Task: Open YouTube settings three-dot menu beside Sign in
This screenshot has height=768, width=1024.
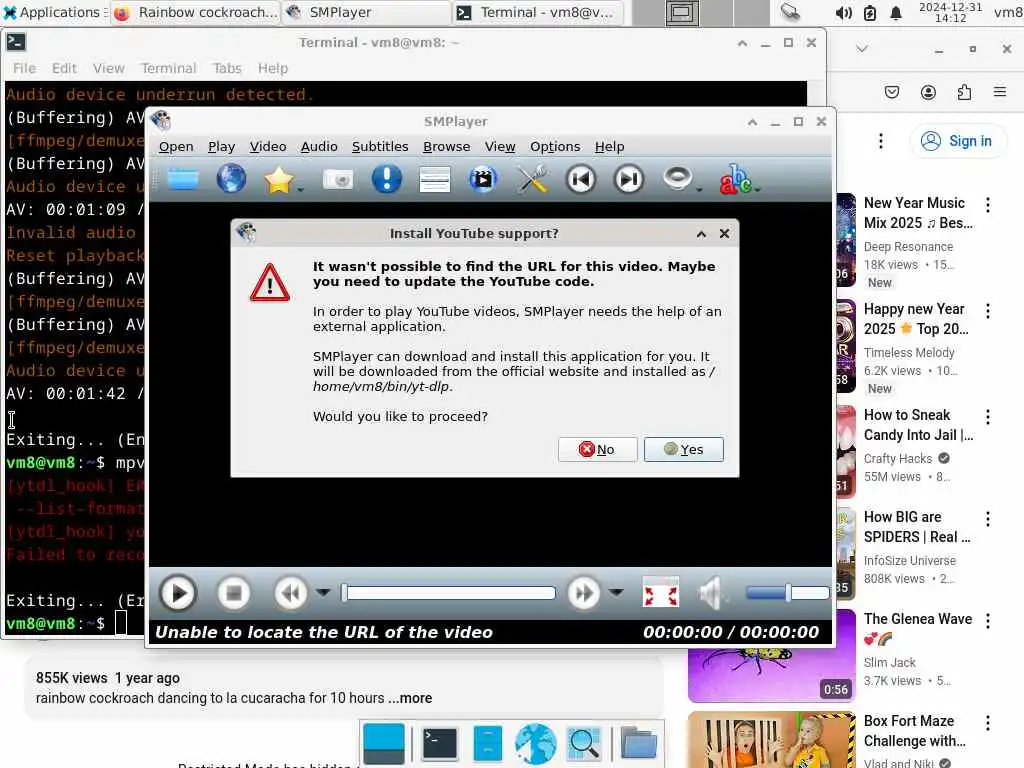Action: pos(881,141)
